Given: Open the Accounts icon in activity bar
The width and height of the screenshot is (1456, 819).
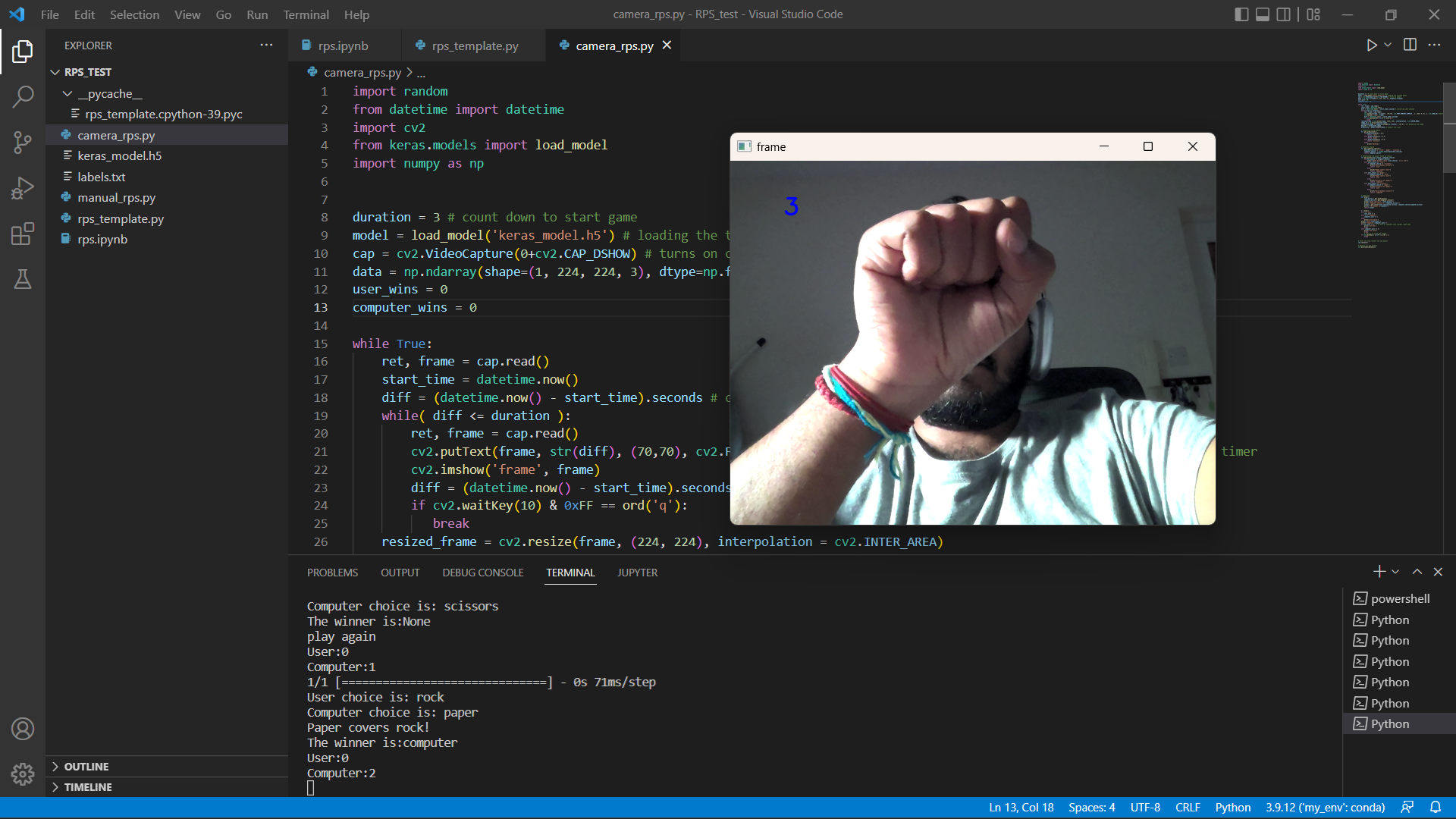Looking at the screenshot, I should click(23, 729).
